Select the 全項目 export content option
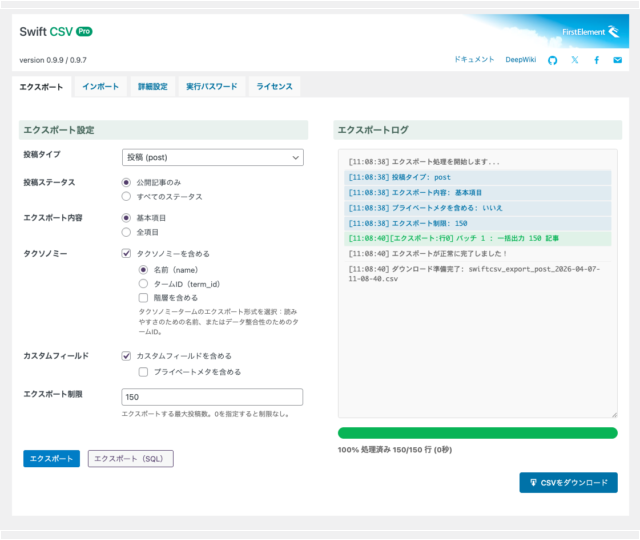640x540 pixels. coord(126,232)
